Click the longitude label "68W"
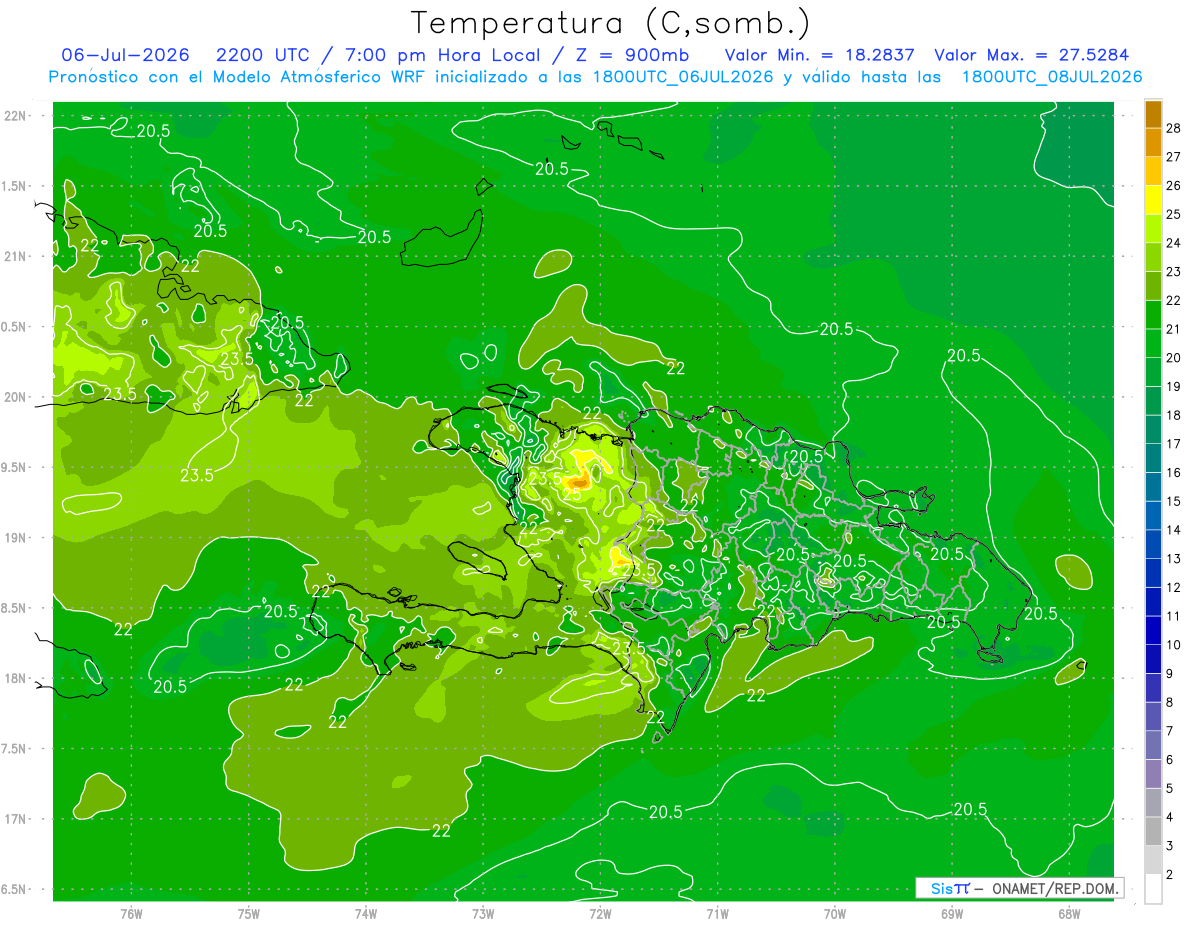 [x=1069, y=914]
